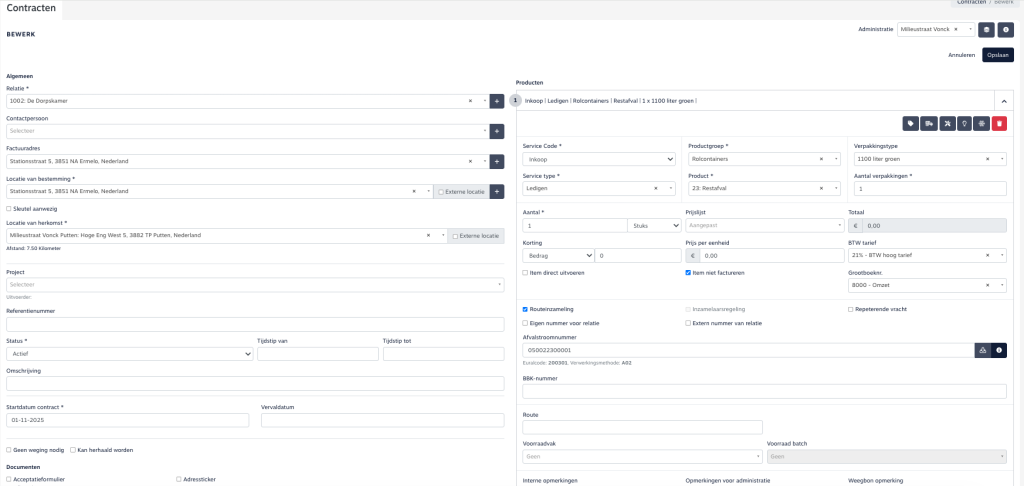Collapse the product panel with chevron

click(1001, 101)
